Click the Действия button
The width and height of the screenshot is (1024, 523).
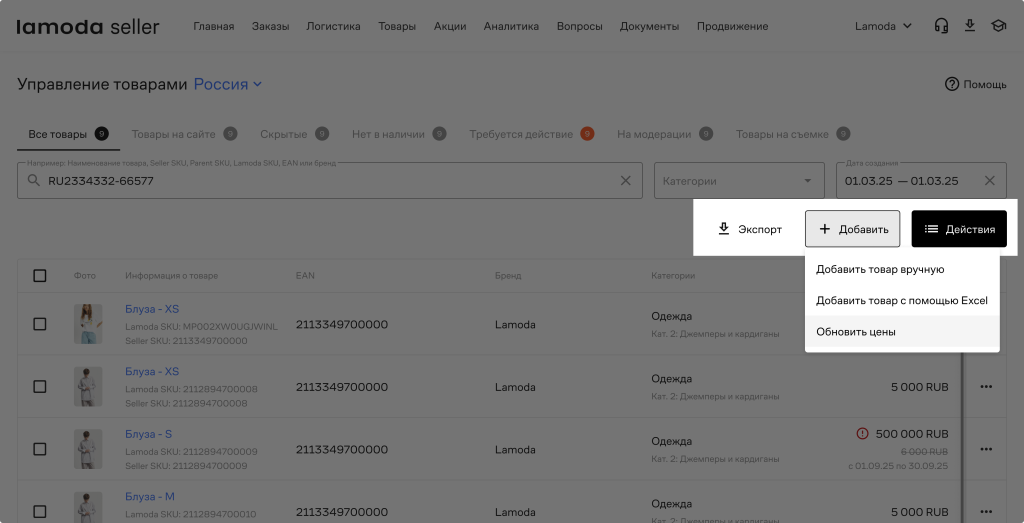959,229
